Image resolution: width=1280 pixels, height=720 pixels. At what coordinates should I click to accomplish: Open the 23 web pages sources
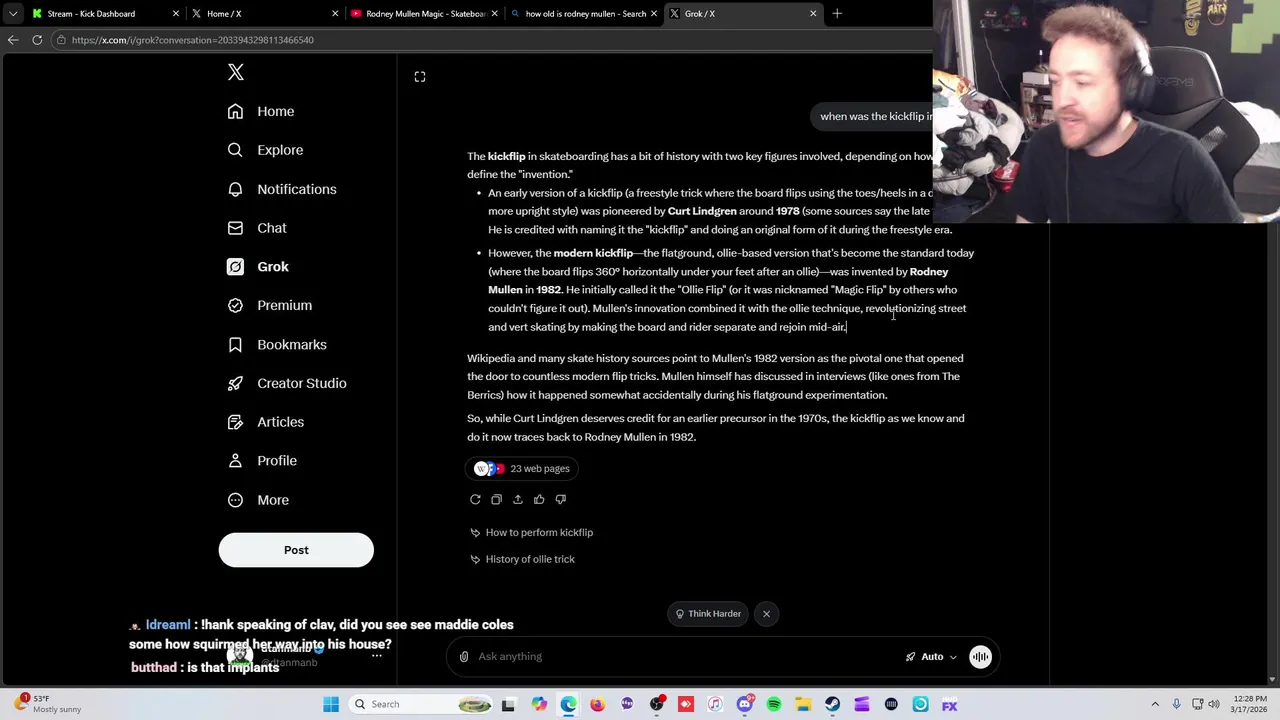pyautogui.click(x=522, y=468)
